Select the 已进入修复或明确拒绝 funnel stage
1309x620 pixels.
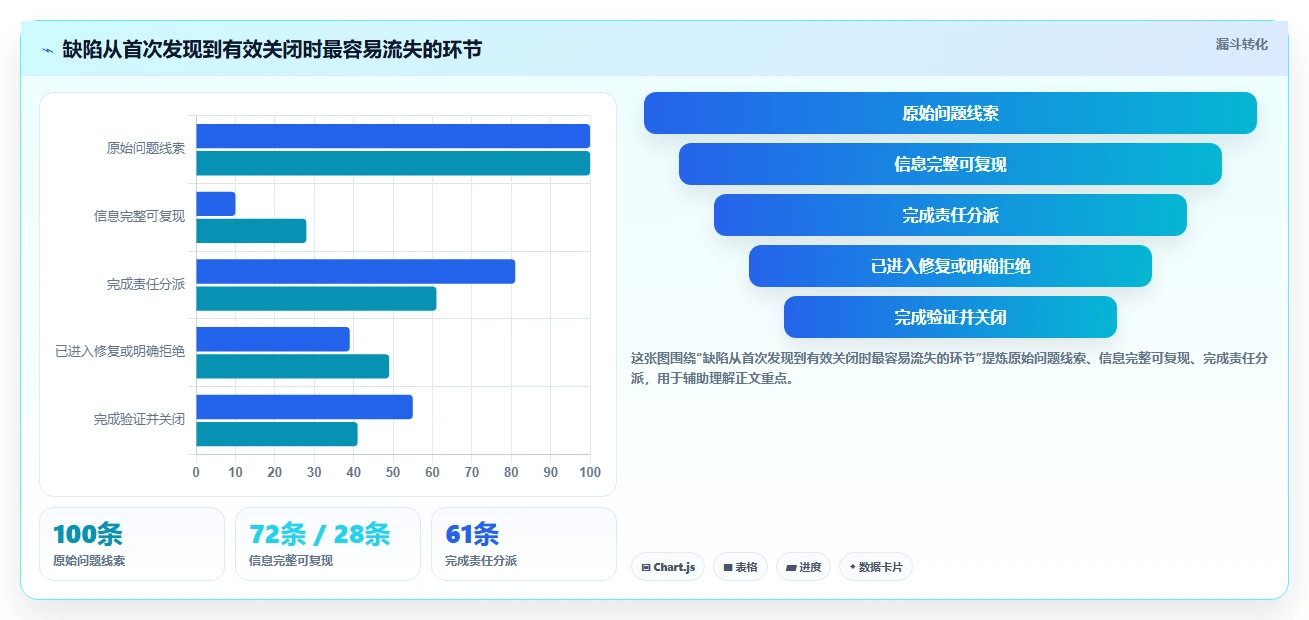(x=950, y=266)
